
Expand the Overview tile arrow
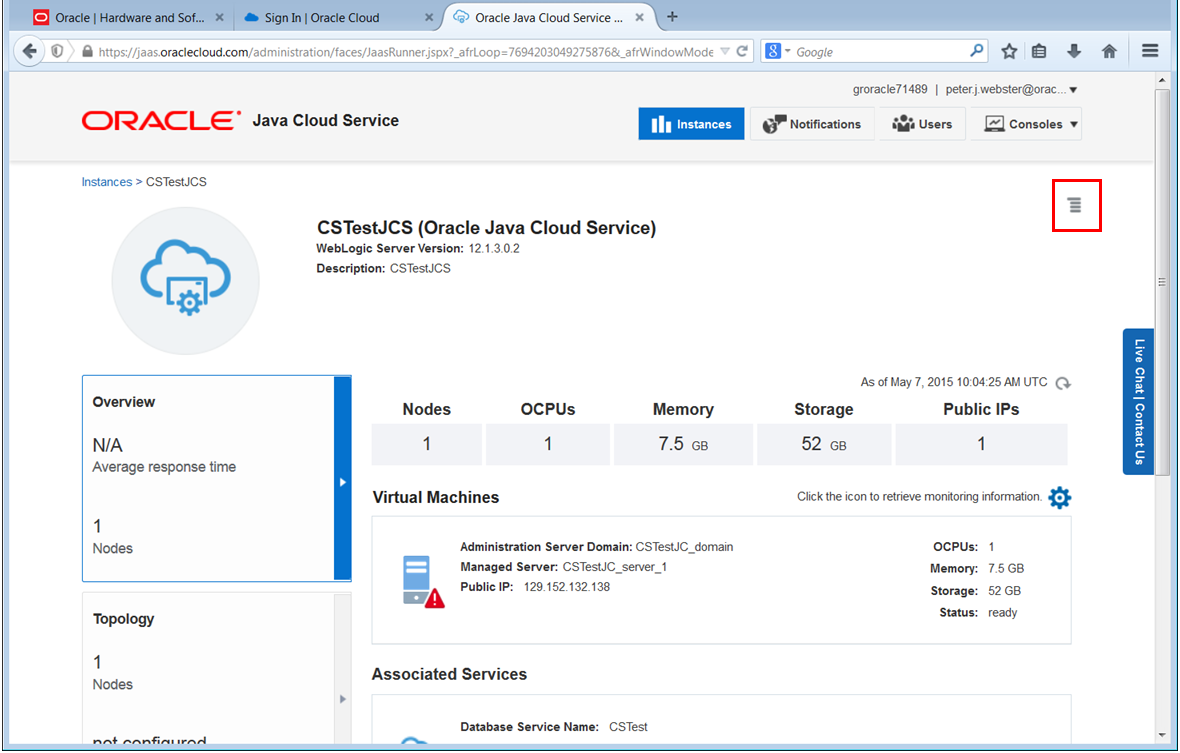click(x=342, y=482)
